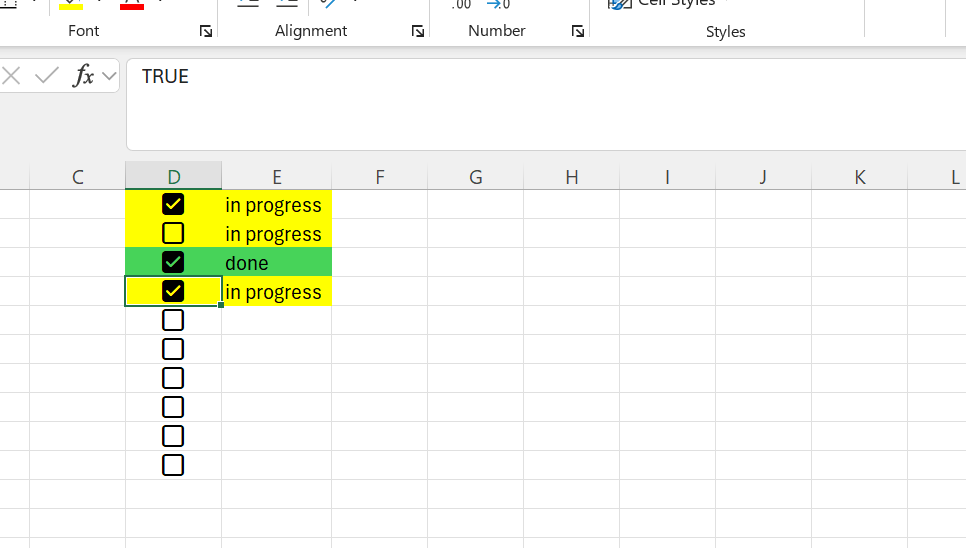Open the Alignment settings dialog launcher

click(x=418, y=31)
